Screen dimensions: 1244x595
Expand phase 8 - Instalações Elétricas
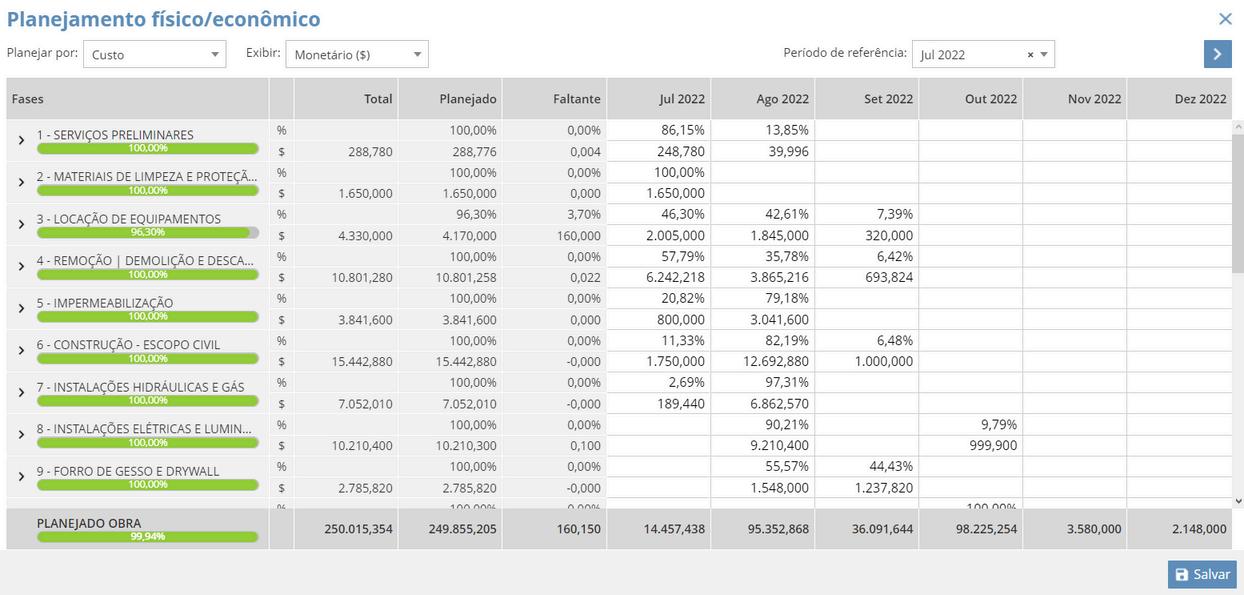pyautogui.click(x=21, y=435)
